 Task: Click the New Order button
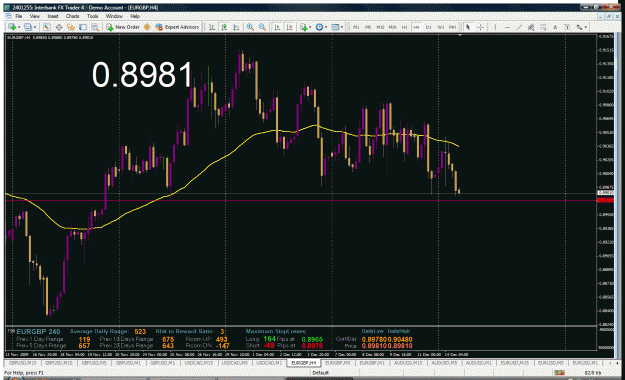[x=123, y=27]
